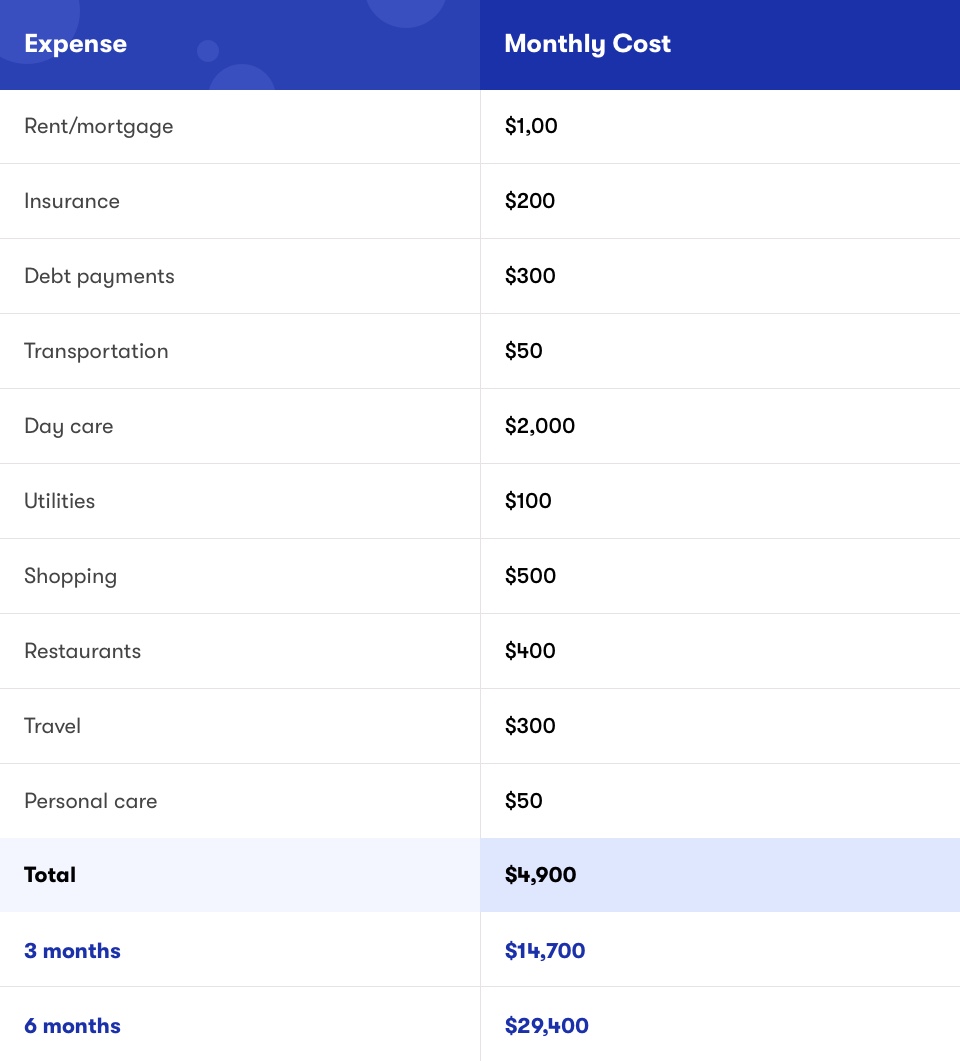960x1061 pixels.
Task: Click the Shopping expense label
Action: pyautogui.click(x=70, y=577)
